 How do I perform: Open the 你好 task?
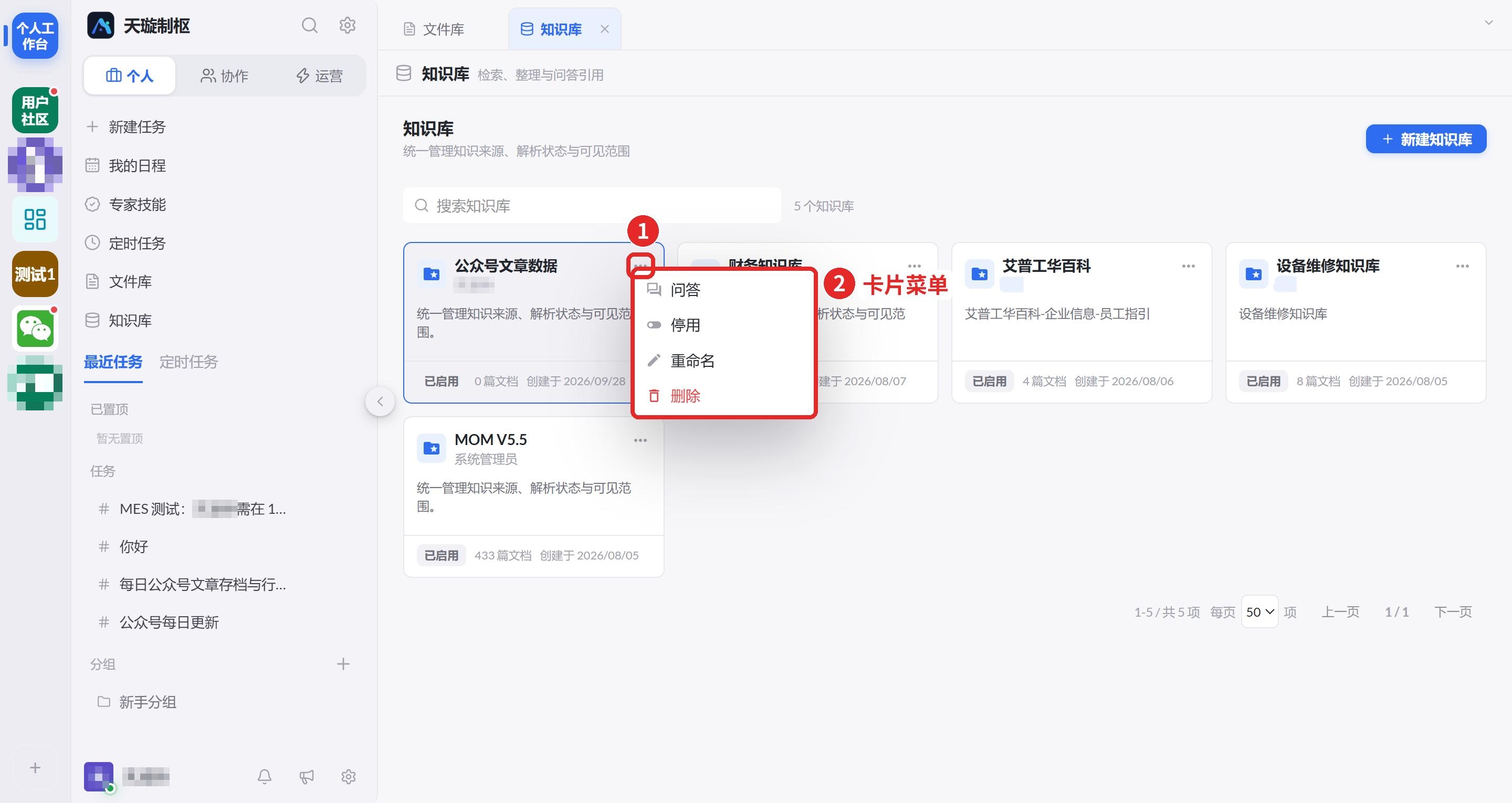(x=134, y=546)
